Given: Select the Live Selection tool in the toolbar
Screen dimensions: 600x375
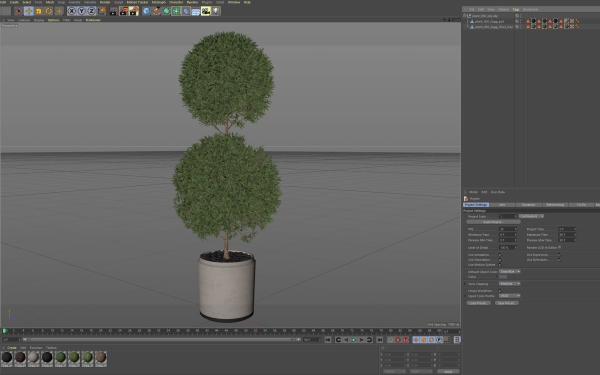Looking at the screenshot, I should coord(18,11).
